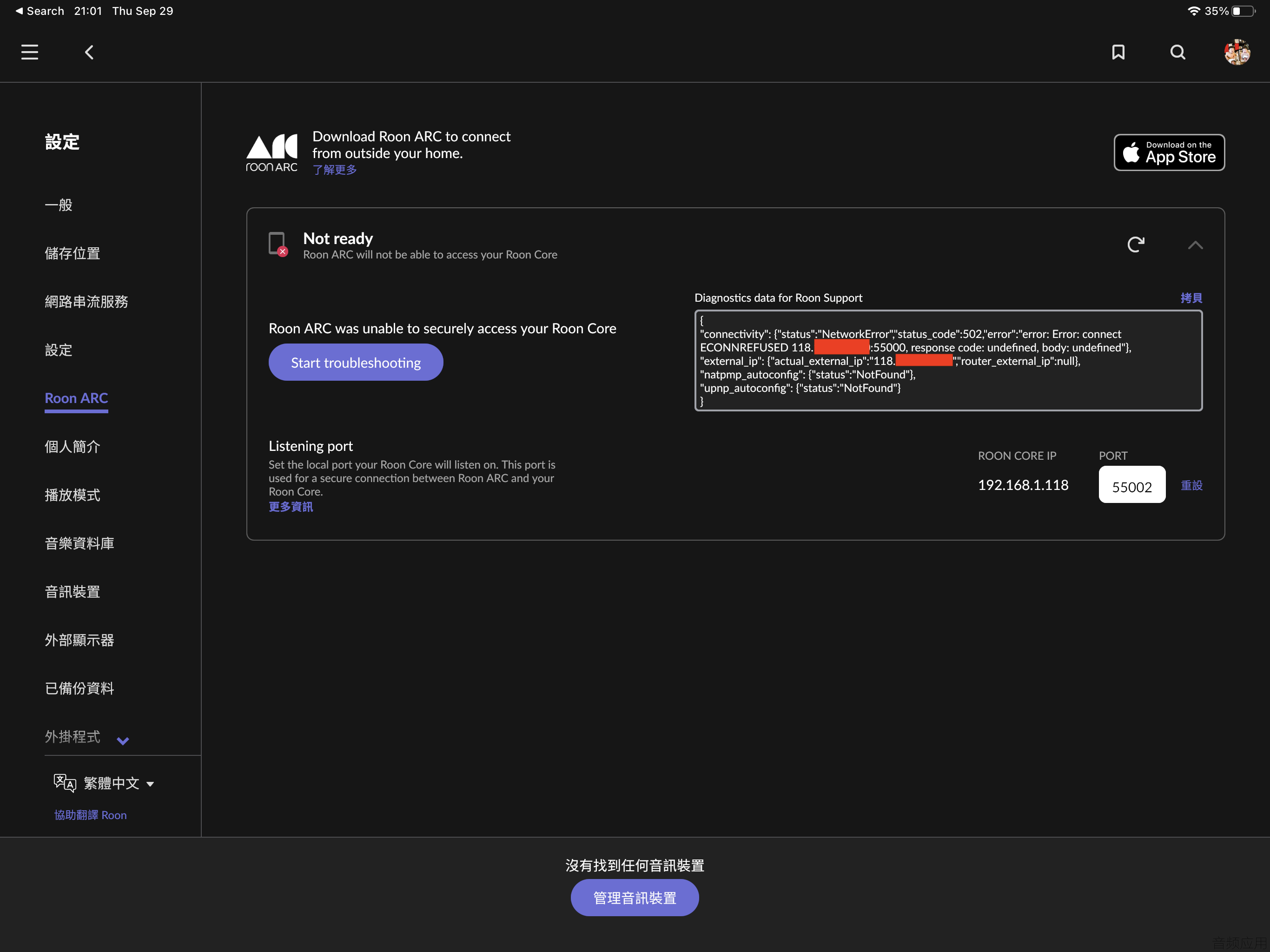Open the 繁體中文 language dropdown
Image resolution: width=1270 pixels, height=952 pixels.
point(119,783)
